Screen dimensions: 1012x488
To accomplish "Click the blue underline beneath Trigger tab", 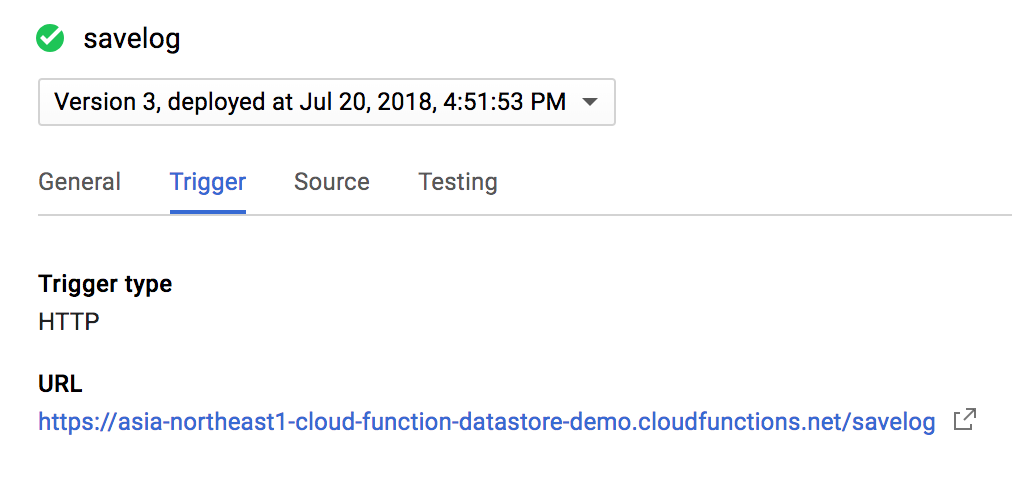I will pos(208,211).
